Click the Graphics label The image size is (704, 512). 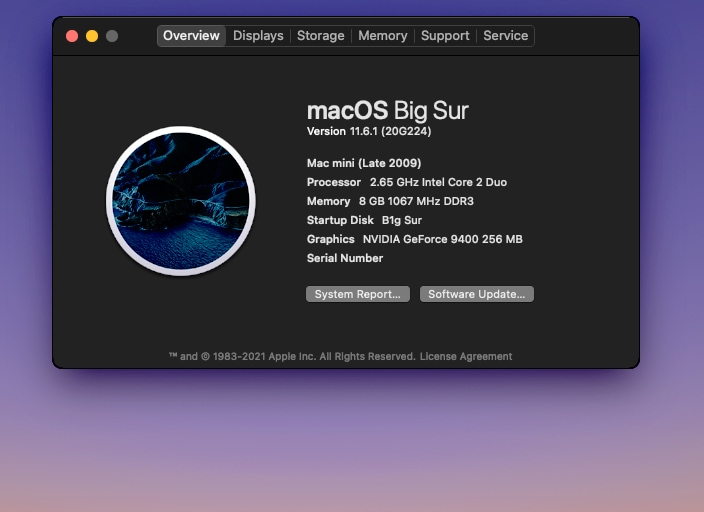point(330,239)
